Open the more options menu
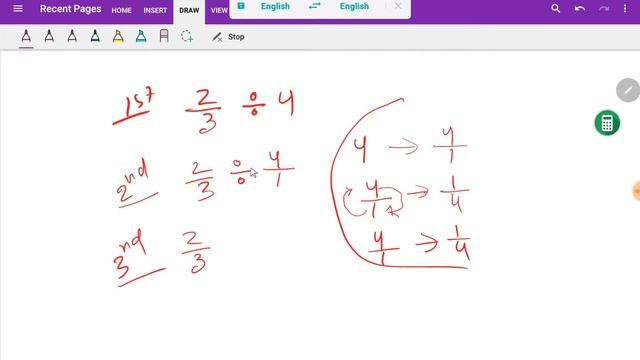Viewport: 640px width, 360px height. (x=625, y=9)
